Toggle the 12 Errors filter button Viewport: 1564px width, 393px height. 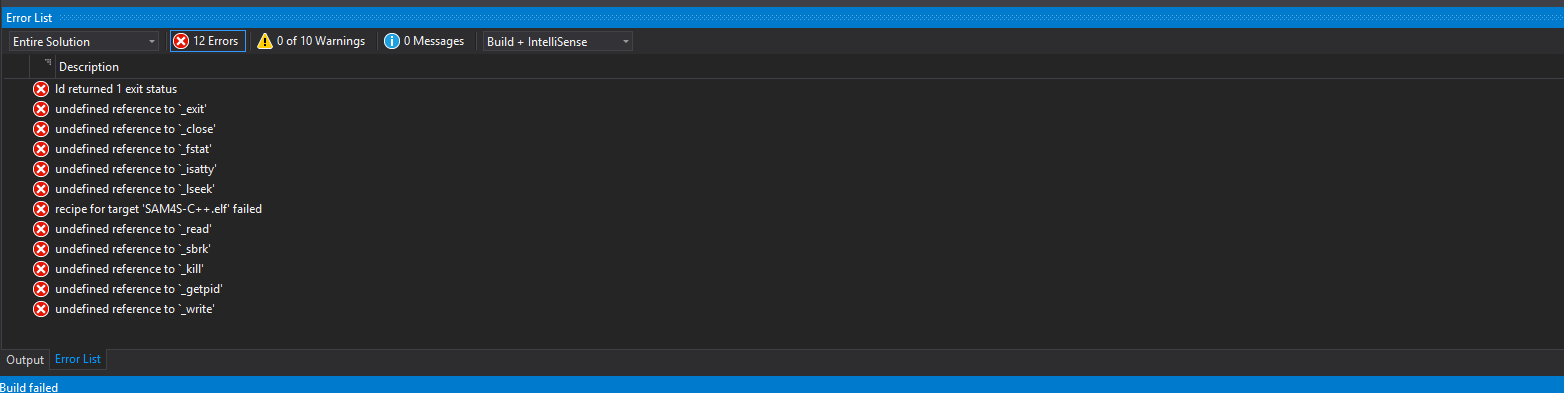coord(207,41)
